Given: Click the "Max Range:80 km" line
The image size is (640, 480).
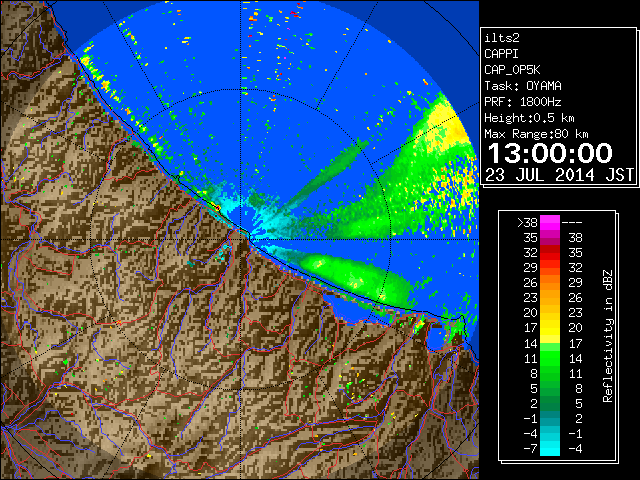Looking at the screenshot, I should coord(536,134).
